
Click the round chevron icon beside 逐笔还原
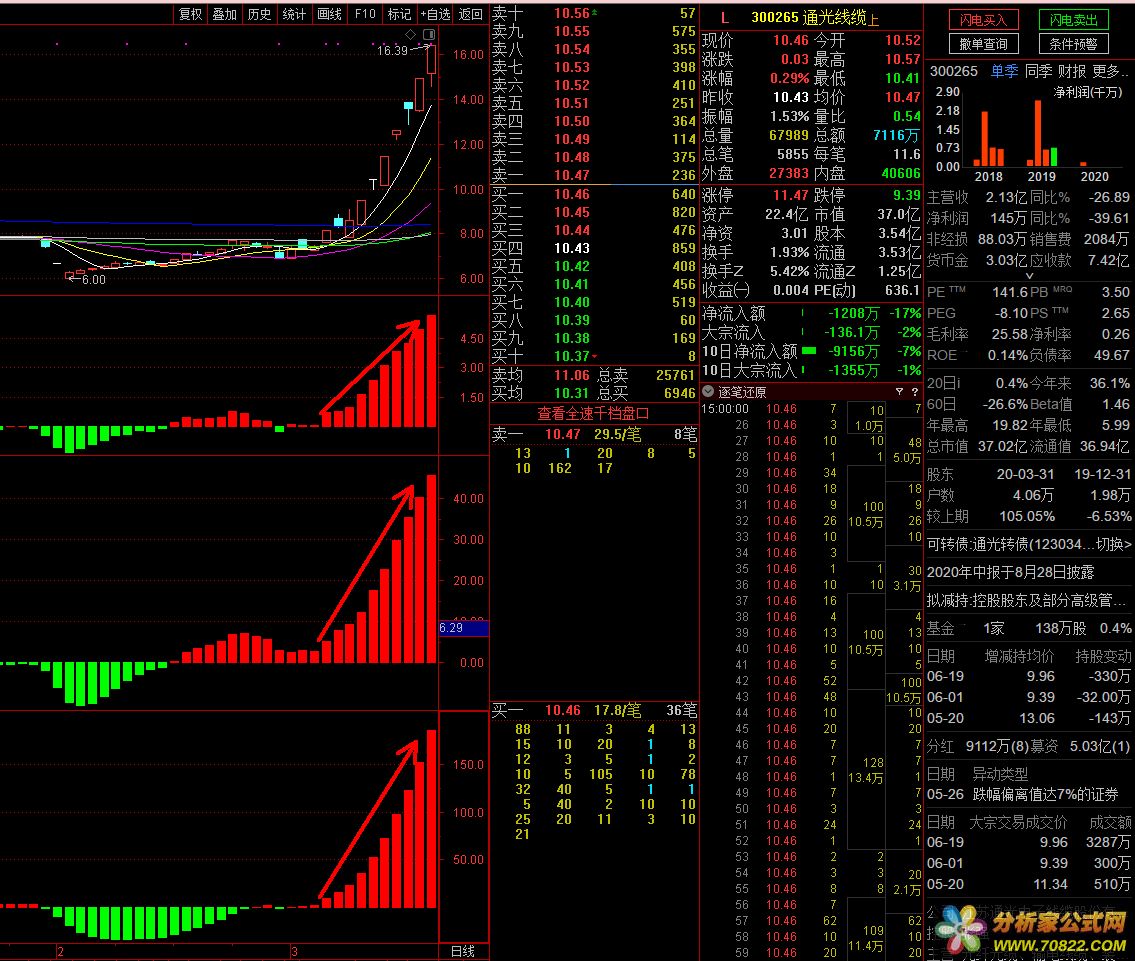[709, 391]
